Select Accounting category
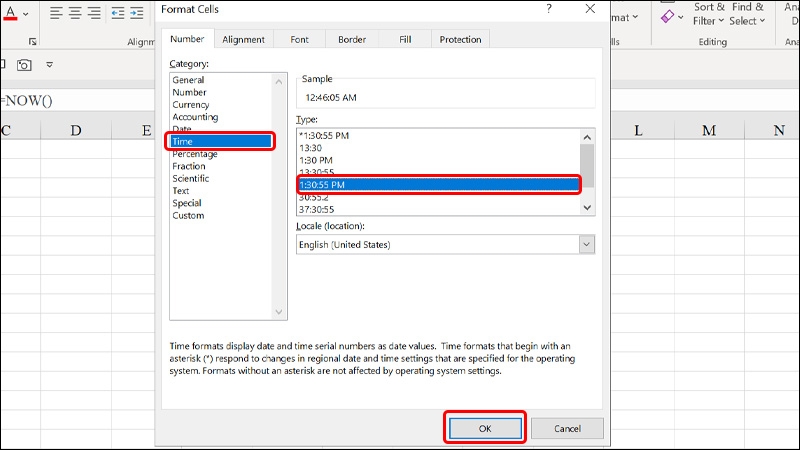Screen dimensions: 800x450 pos(195,117)
